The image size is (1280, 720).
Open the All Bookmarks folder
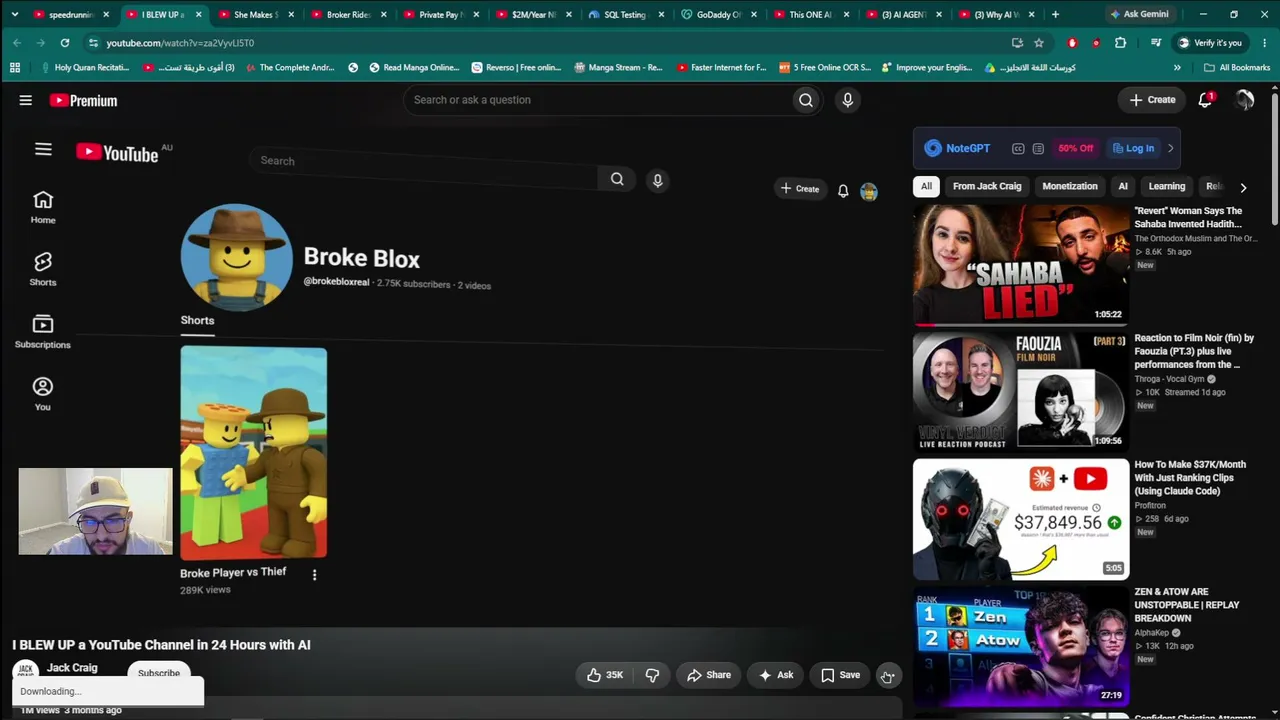(1237, 68)
